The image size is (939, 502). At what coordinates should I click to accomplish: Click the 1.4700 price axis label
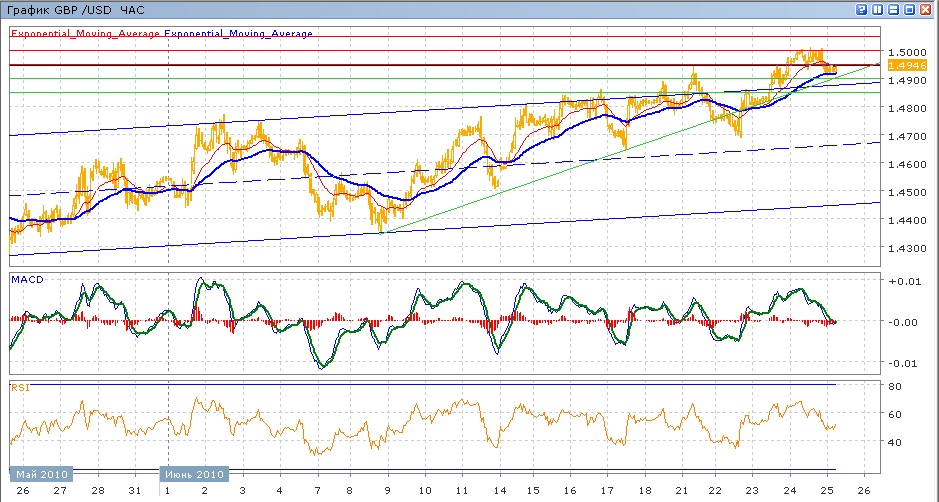908,136
